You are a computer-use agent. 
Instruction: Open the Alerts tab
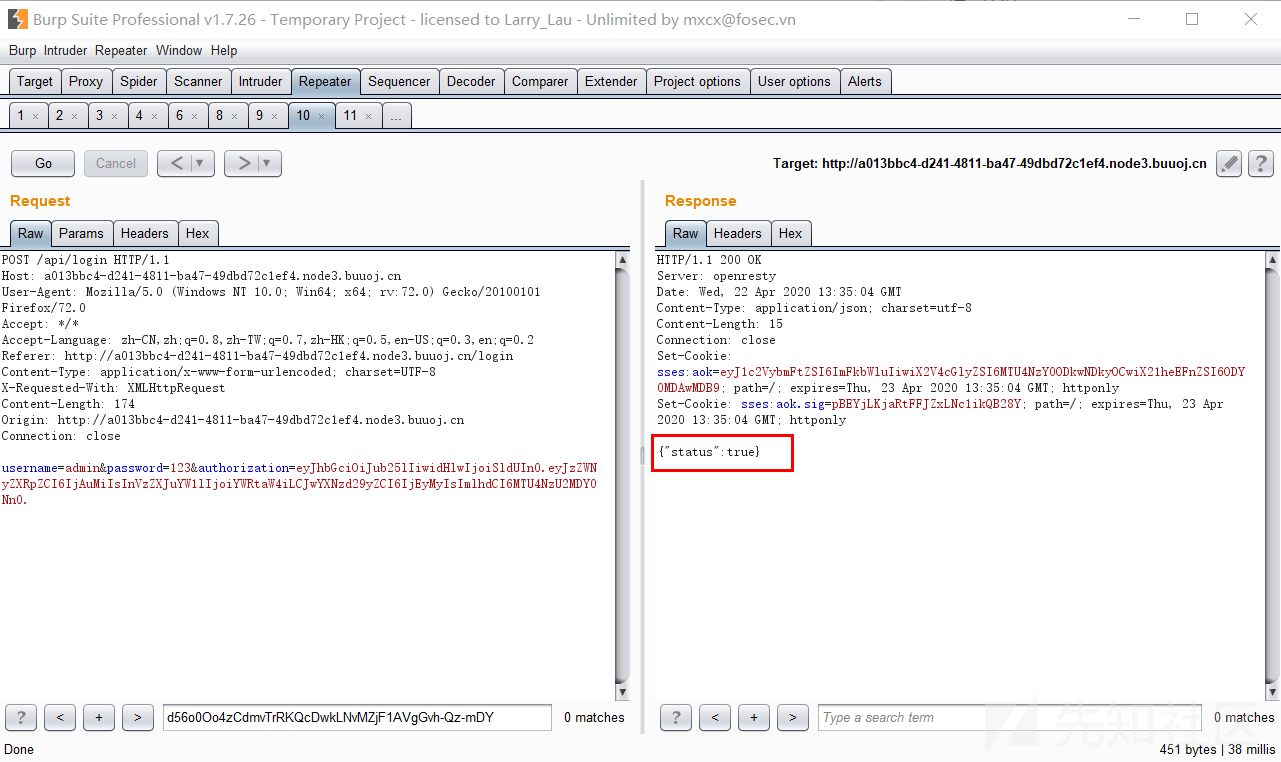point(865,82)
